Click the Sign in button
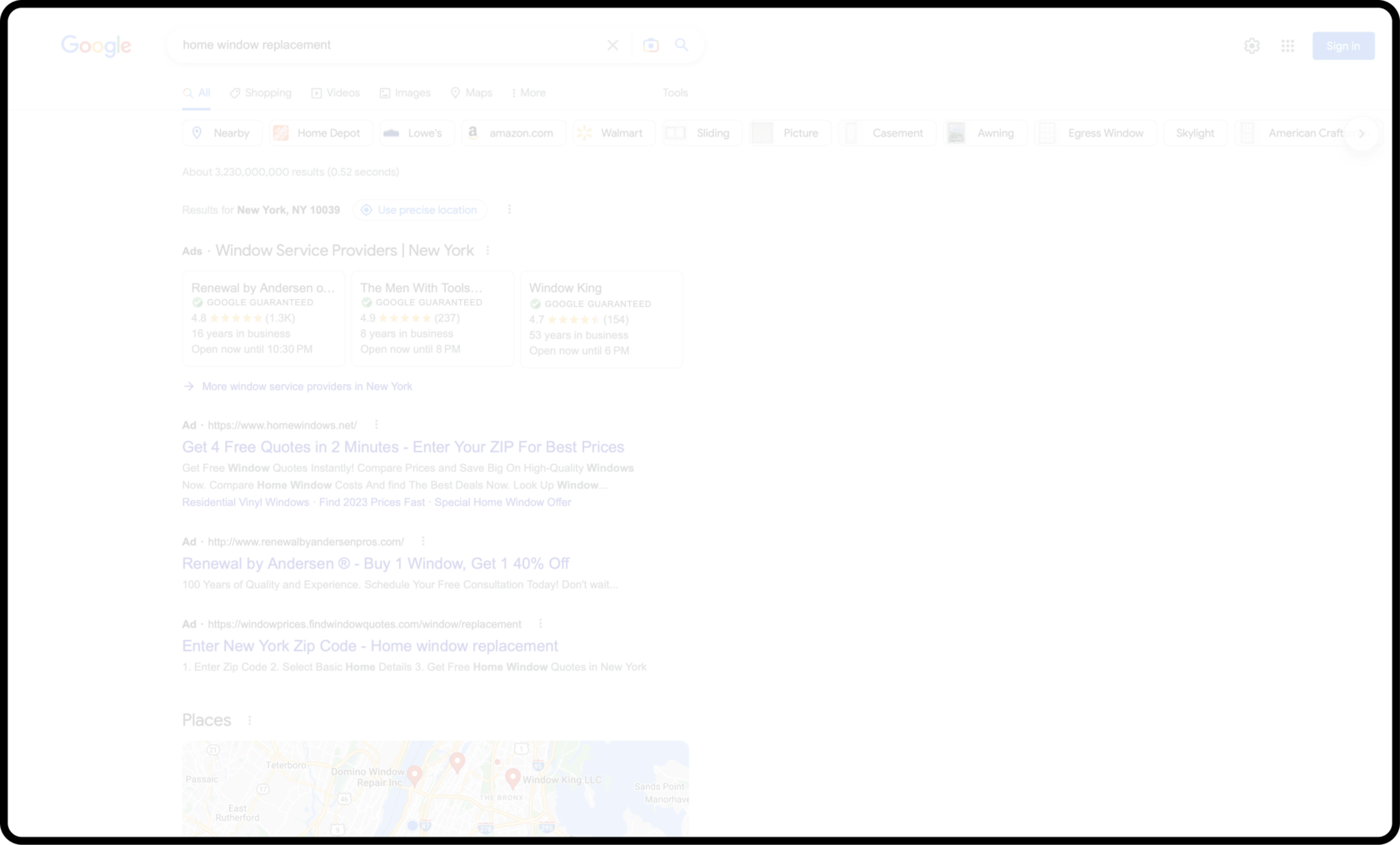 click(x=1343, y=46)
